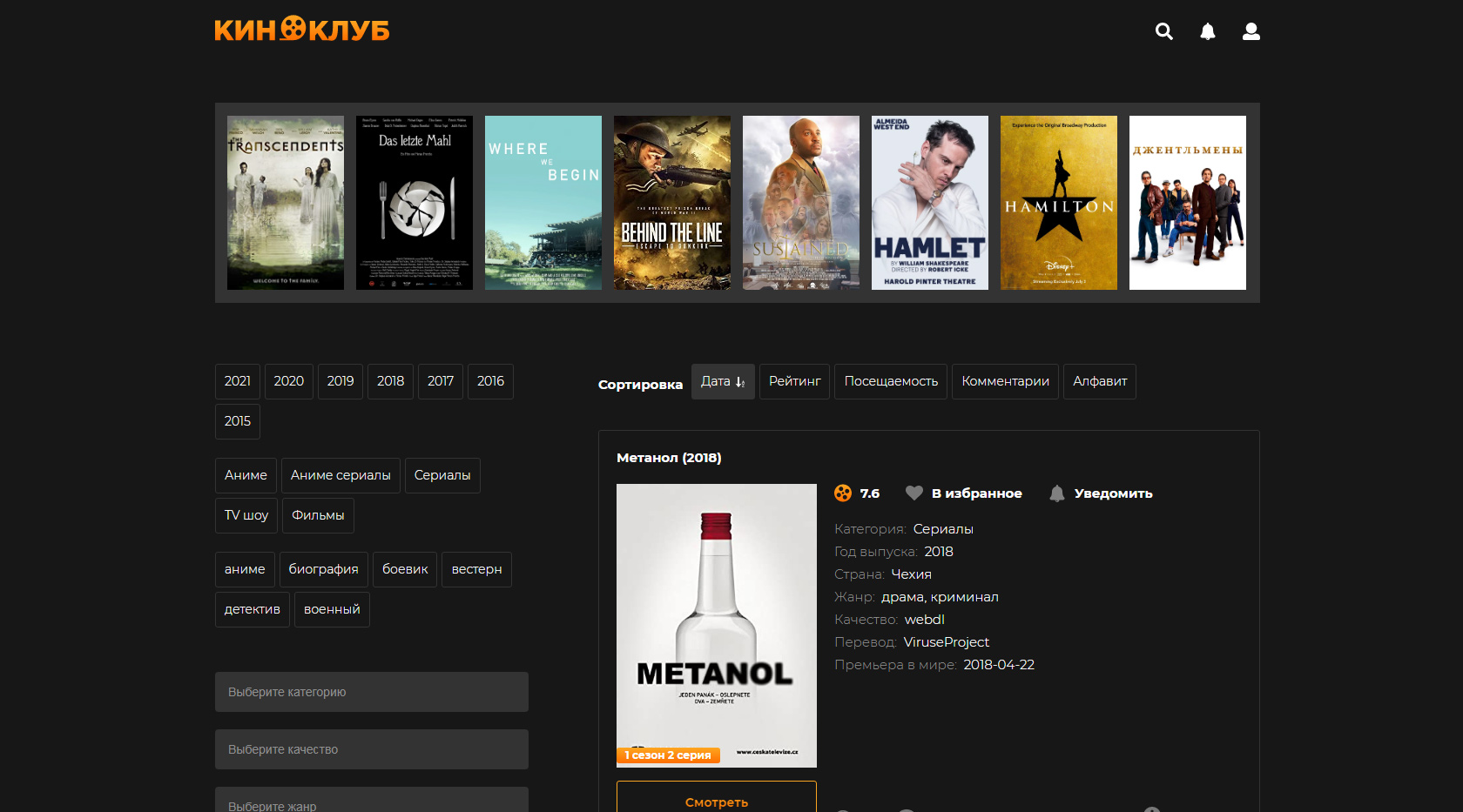This screenshot has width=1463, height=812.
Task: Filter by year 2021
Action: click(x=238, y=381)
